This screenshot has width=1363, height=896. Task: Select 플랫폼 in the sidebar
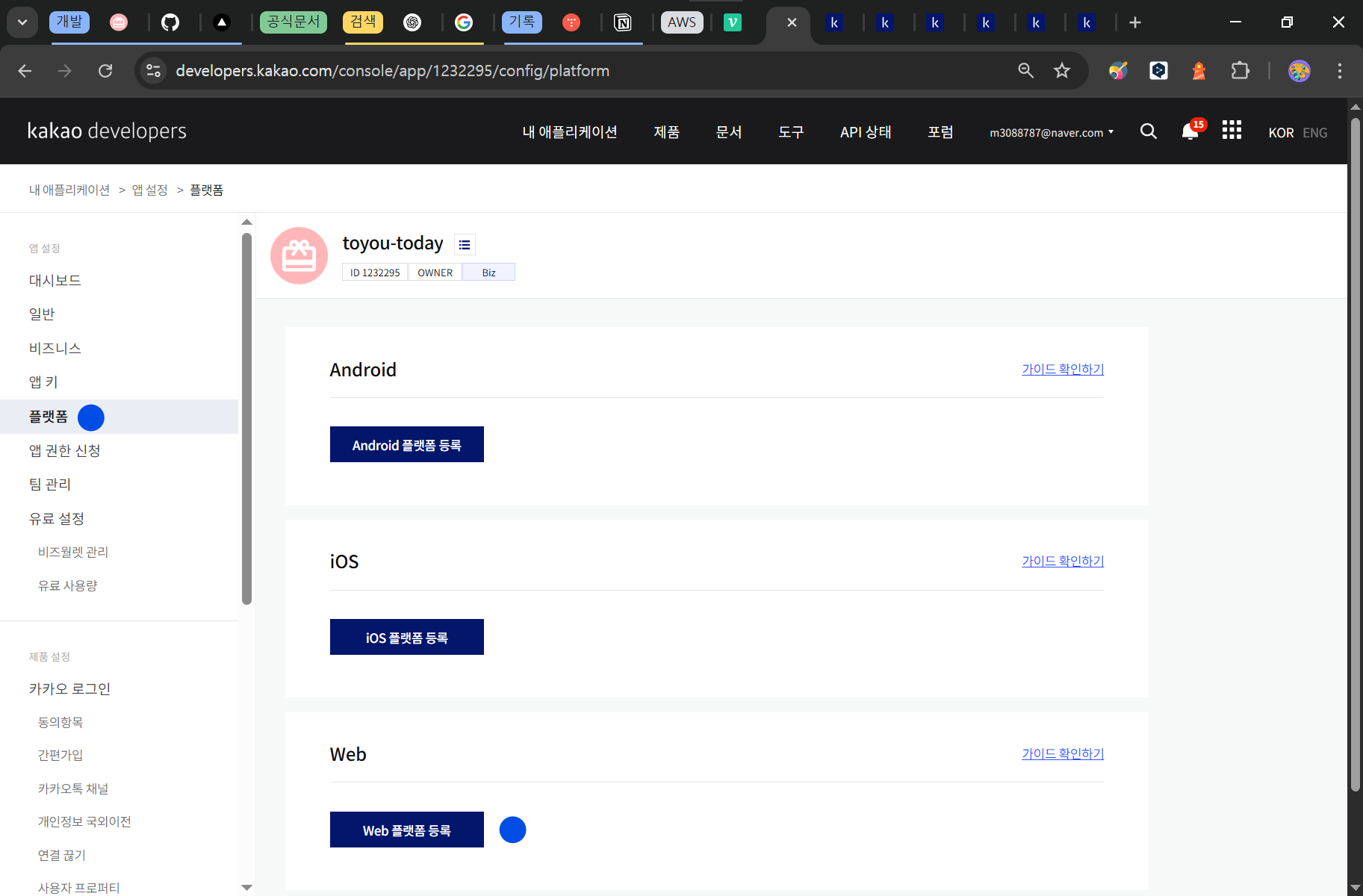pyautogui.click(x=49, y=417)
